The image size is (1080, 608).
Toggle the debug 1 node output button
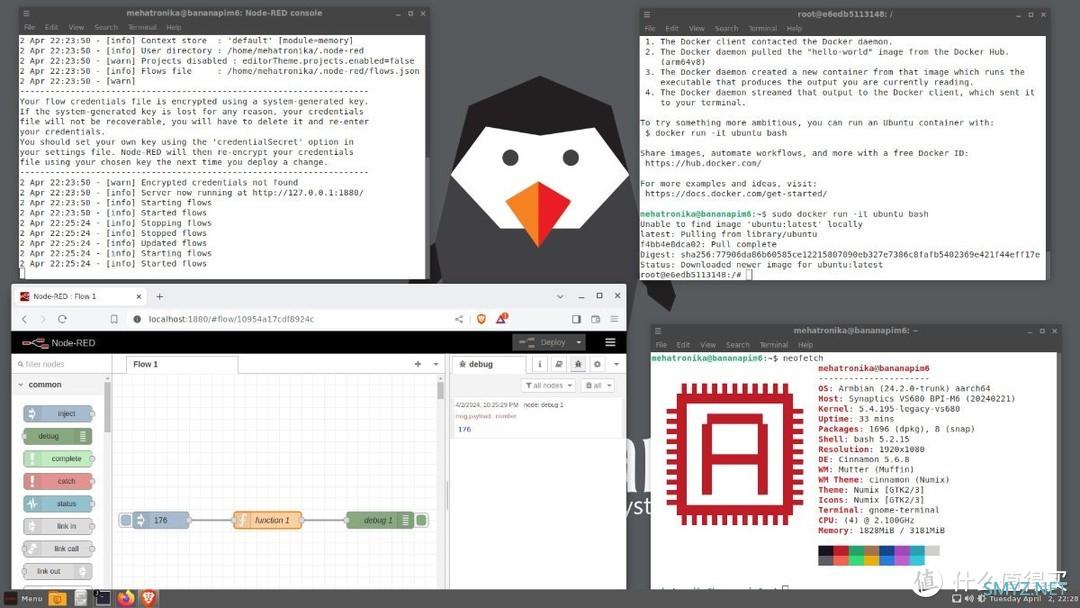pos(422,520)
